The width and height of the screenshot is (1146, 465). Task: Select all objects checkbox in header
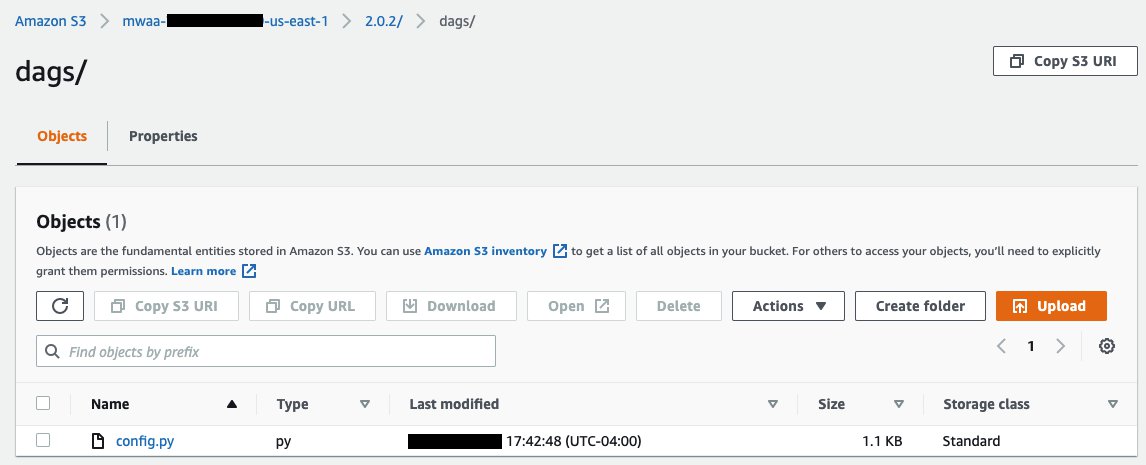pyautogui.click(x=43, y=403)
